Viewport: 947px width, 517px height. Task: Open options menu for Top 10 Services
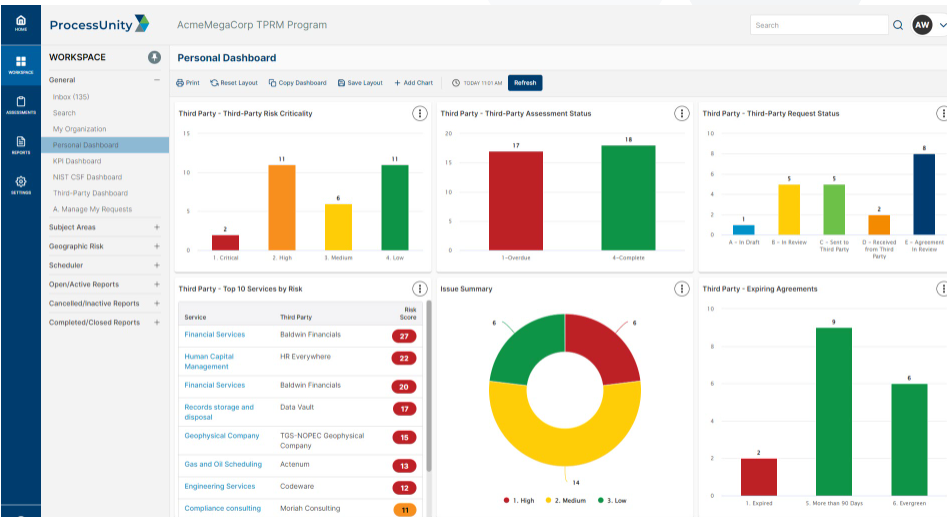coord(420,289)
